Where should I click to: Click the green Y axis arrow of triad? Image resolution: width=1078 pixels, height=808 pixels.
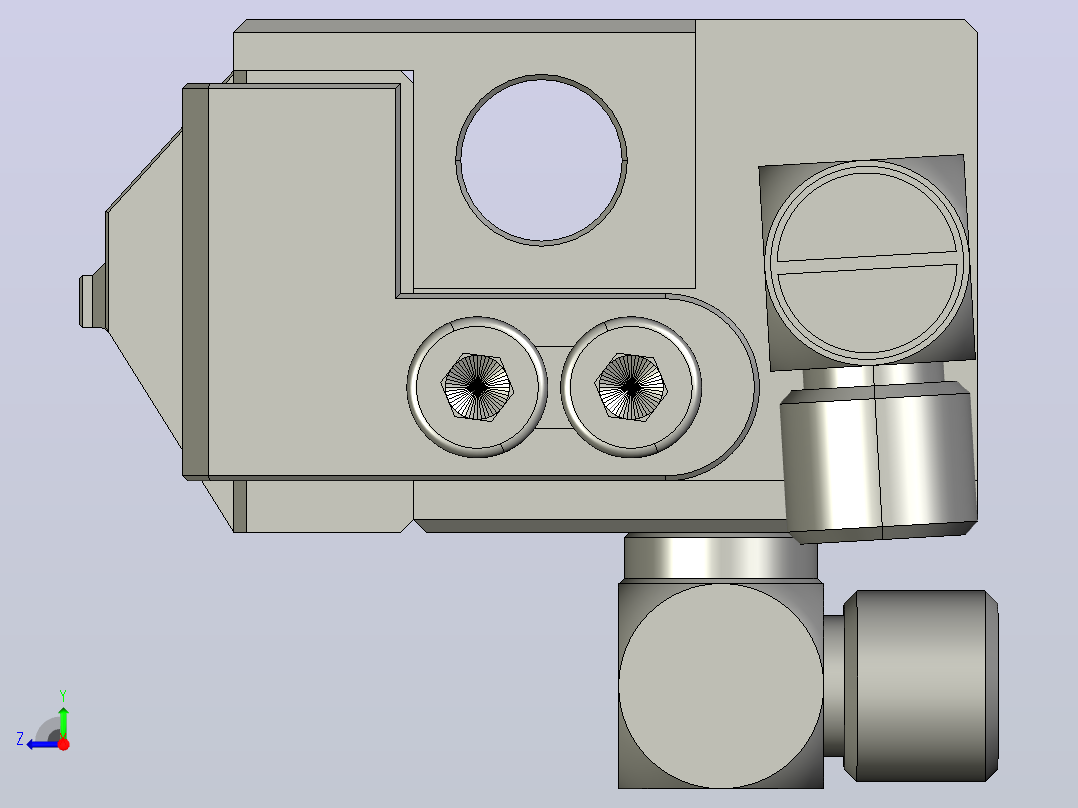(63, 721)
